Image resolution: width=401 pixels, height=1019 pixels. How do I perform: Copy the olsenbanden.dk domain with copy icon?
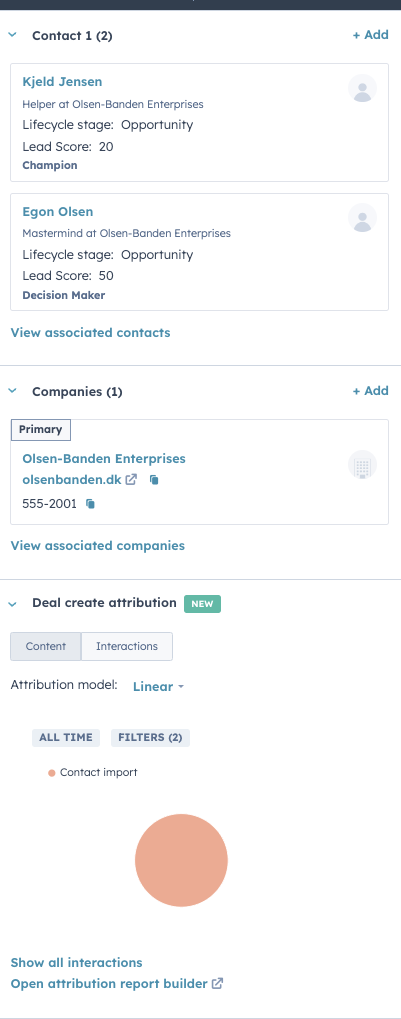tap(154, 480)
